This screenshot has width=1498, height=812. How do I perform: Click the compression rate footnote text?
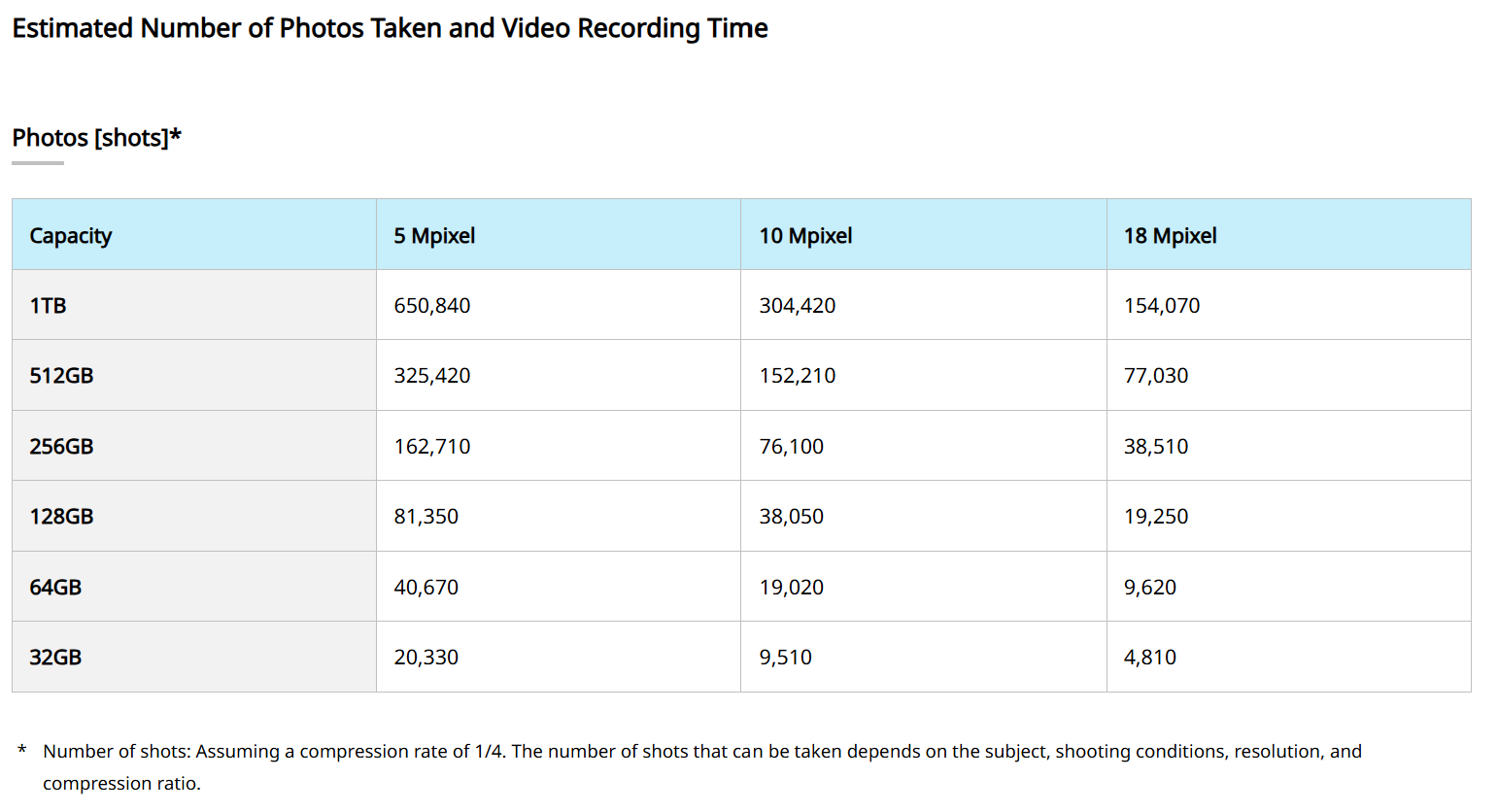[x=701, y=752]
